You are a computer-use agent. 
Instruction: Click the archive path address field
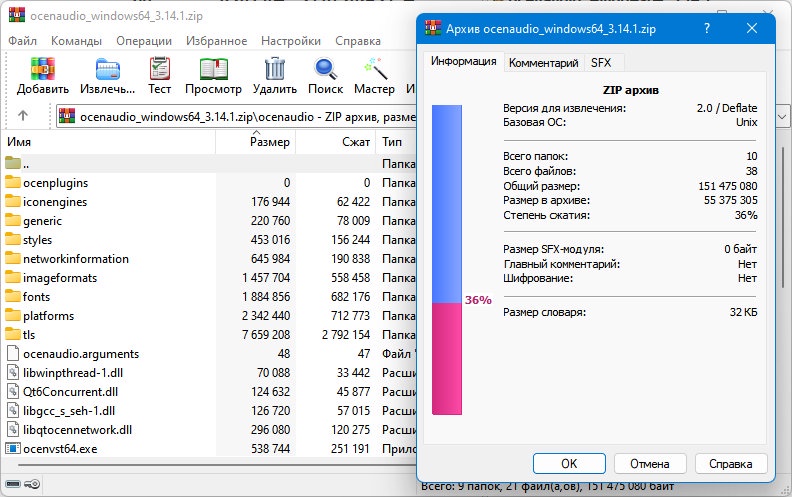[236, 117]
